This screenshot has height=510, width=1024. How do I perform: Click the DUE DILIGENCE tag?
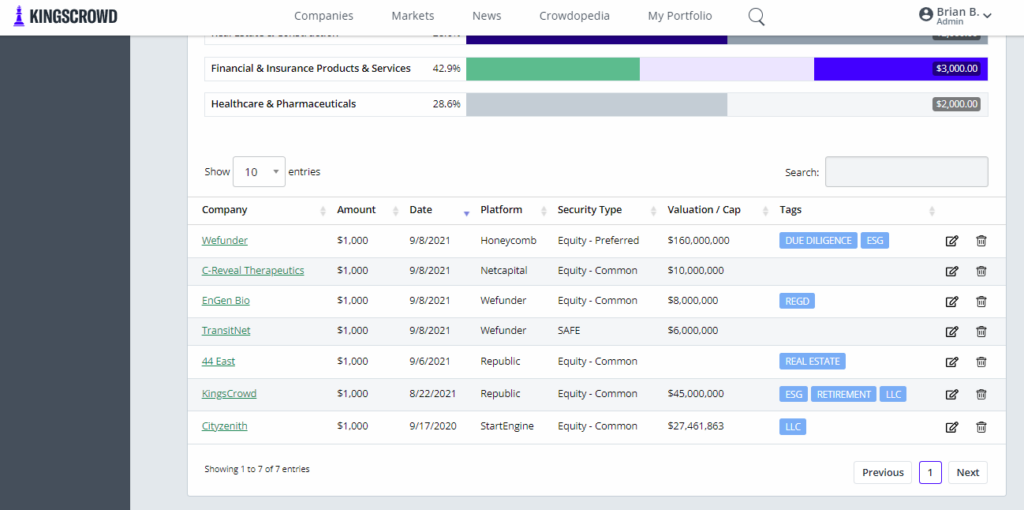click(818, 241)
